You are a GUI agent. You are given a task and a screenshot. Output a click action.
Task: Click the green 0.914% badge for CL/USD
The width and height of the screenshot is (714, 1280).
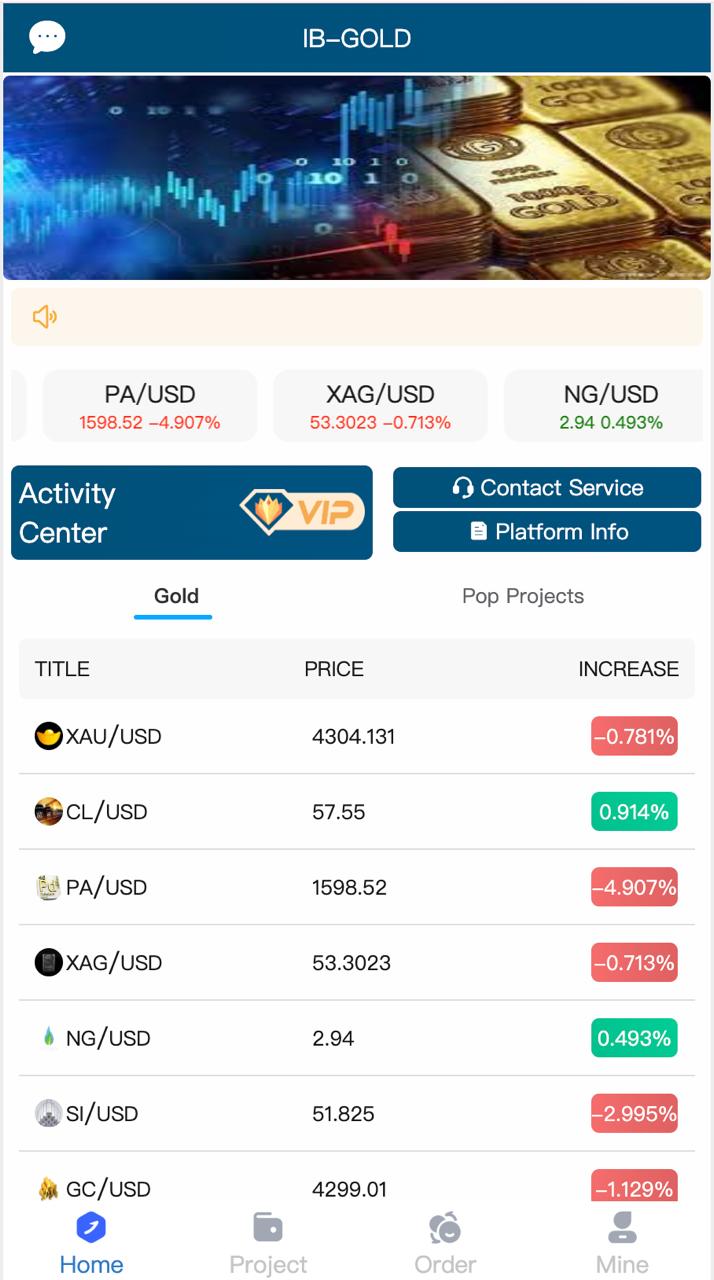coord(634,812)
